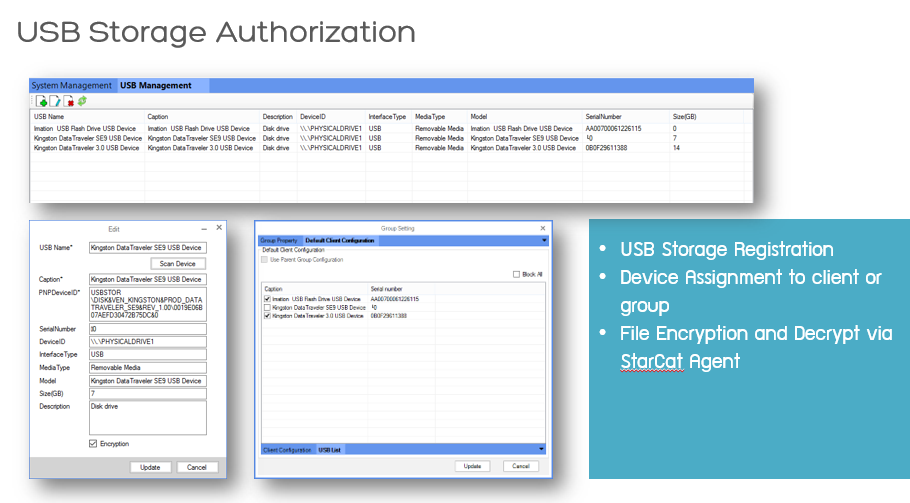Select Kingston DataTraveler SE9 row in USB Name column
910x503 pixels.
[x=88, y=139]
